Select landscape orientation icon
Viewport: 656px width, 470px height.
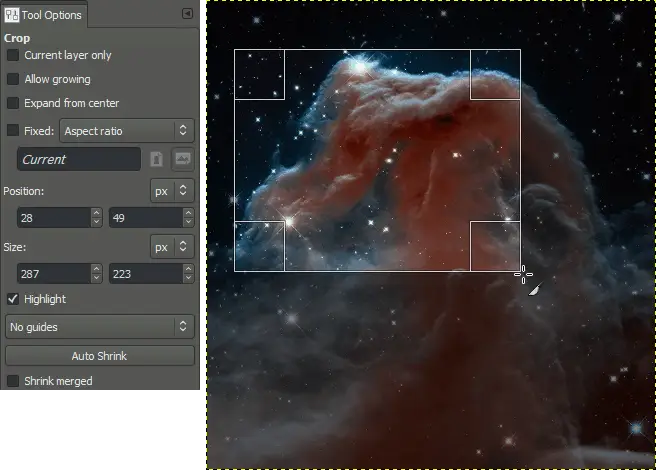point(183,159)
